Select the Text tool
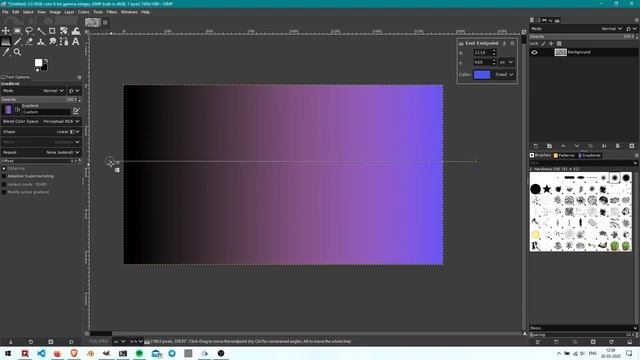640x360 pixels. point(76,42)
